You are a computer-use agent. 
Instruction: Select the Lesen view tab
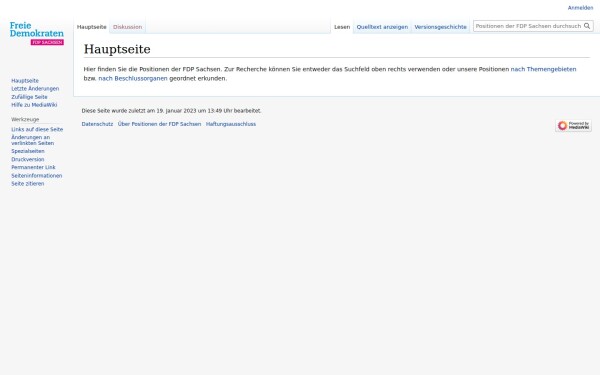342,27
